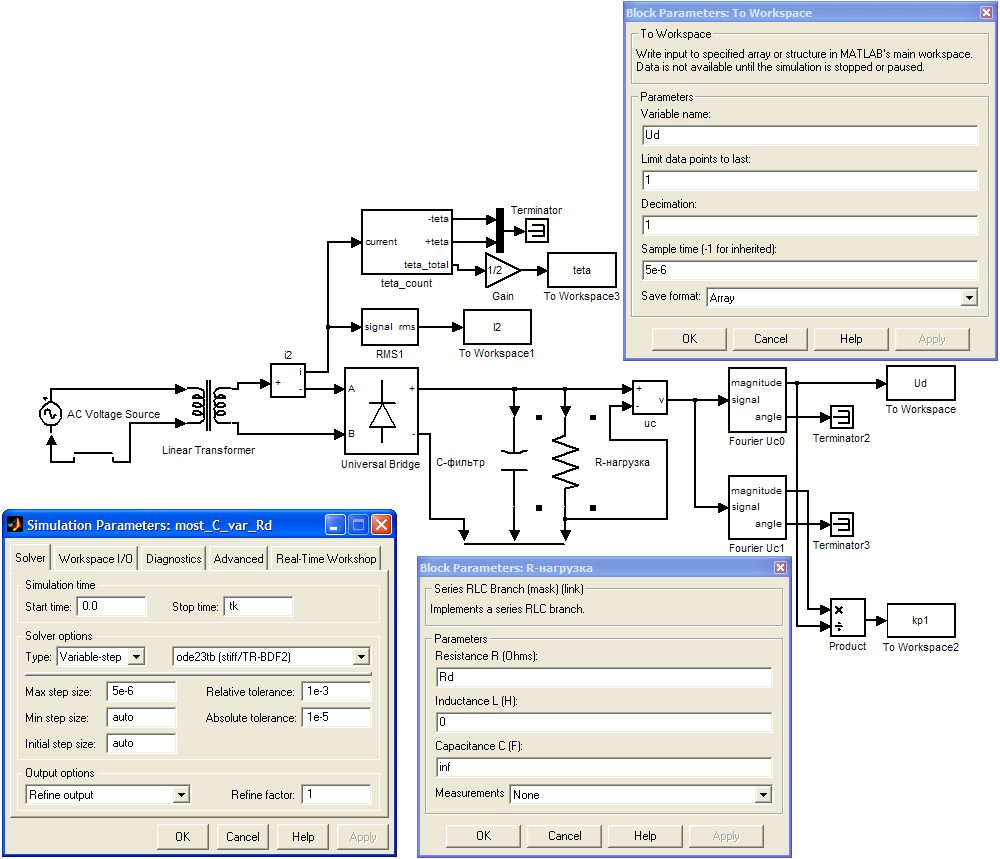This screenshot has width=1000, height=859.
Task: Switch to the Workspace I/O tab
Action: 96,559
